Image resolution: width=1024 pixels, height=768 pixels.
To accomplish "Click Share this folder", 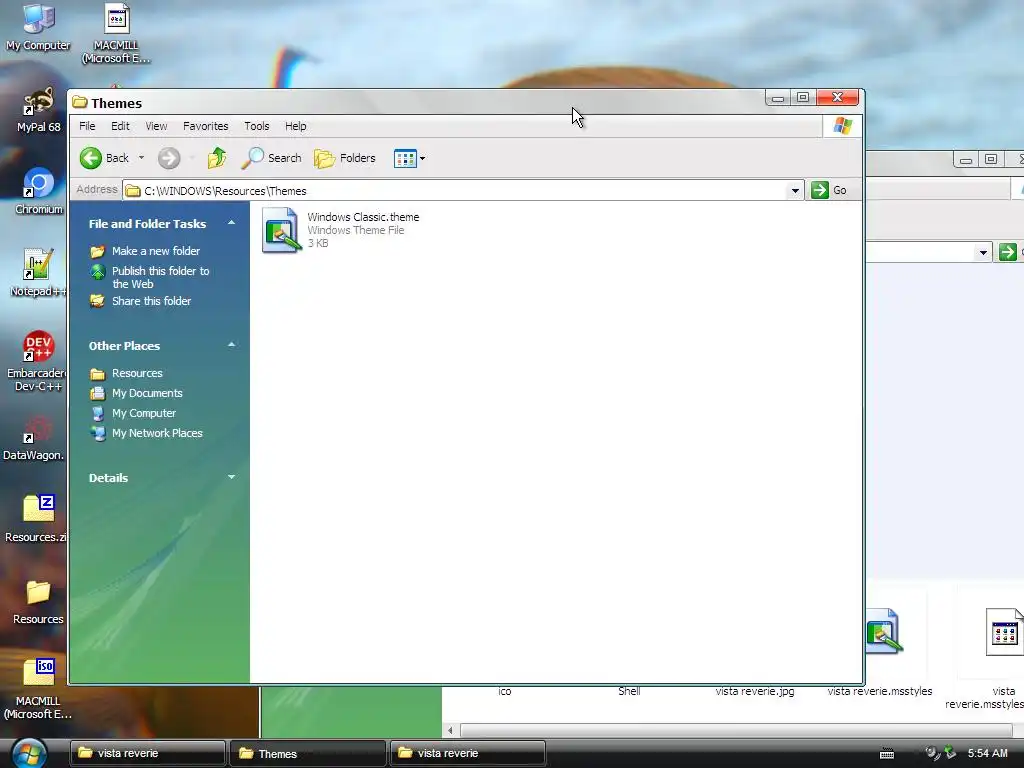I will tap(152, 301).
